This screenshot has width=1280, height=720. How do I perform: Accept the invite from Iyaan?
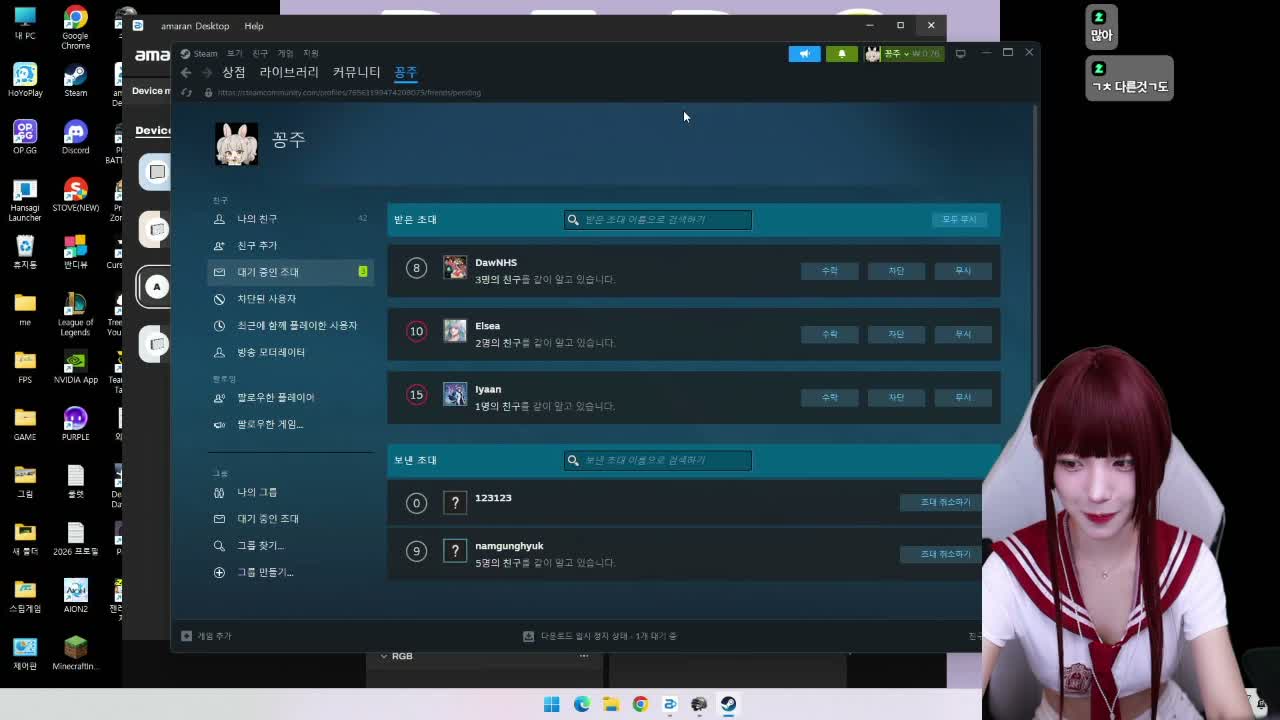tap(830, 397)
